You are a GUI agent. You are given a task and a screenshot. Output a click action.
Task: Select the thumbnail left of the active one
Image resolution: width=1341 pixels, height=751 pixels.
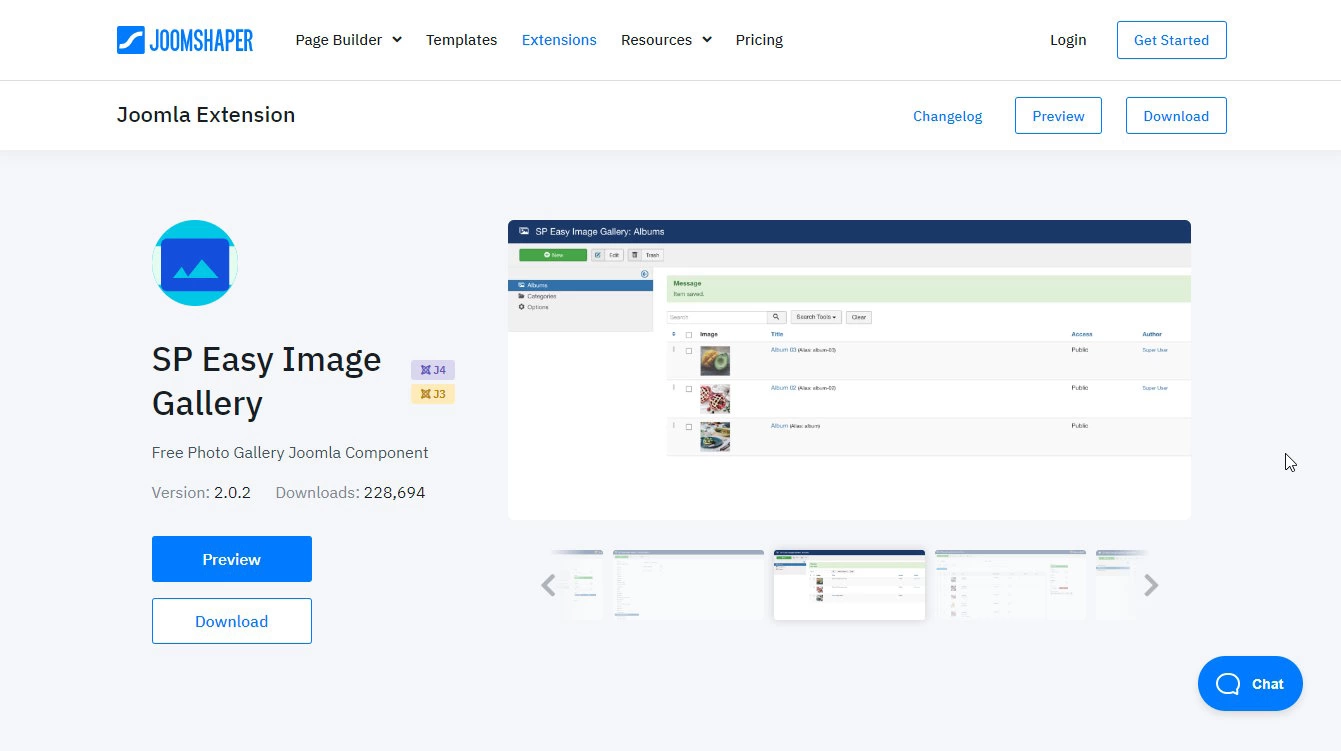pyautogui.click(x=688, y=585)
